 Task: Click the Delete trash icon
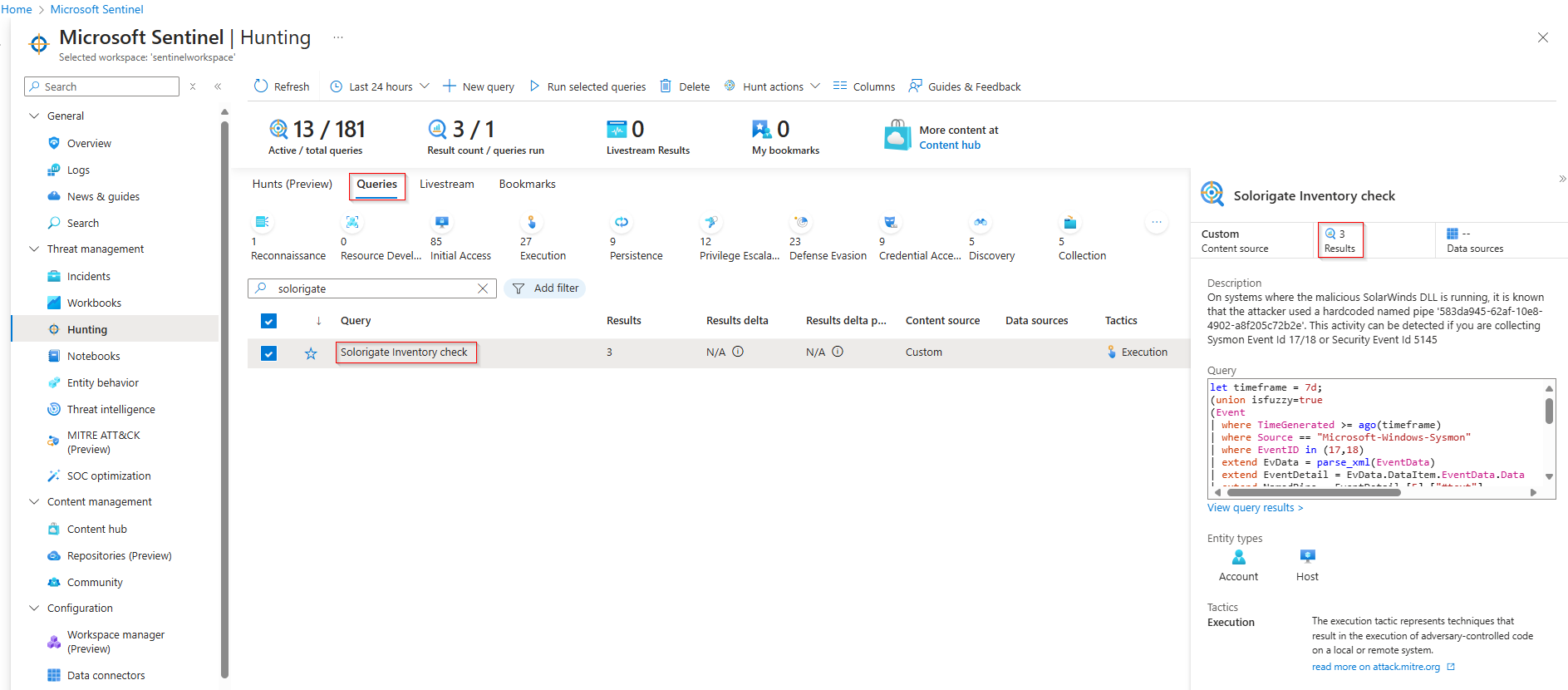[x=666, y=86]
